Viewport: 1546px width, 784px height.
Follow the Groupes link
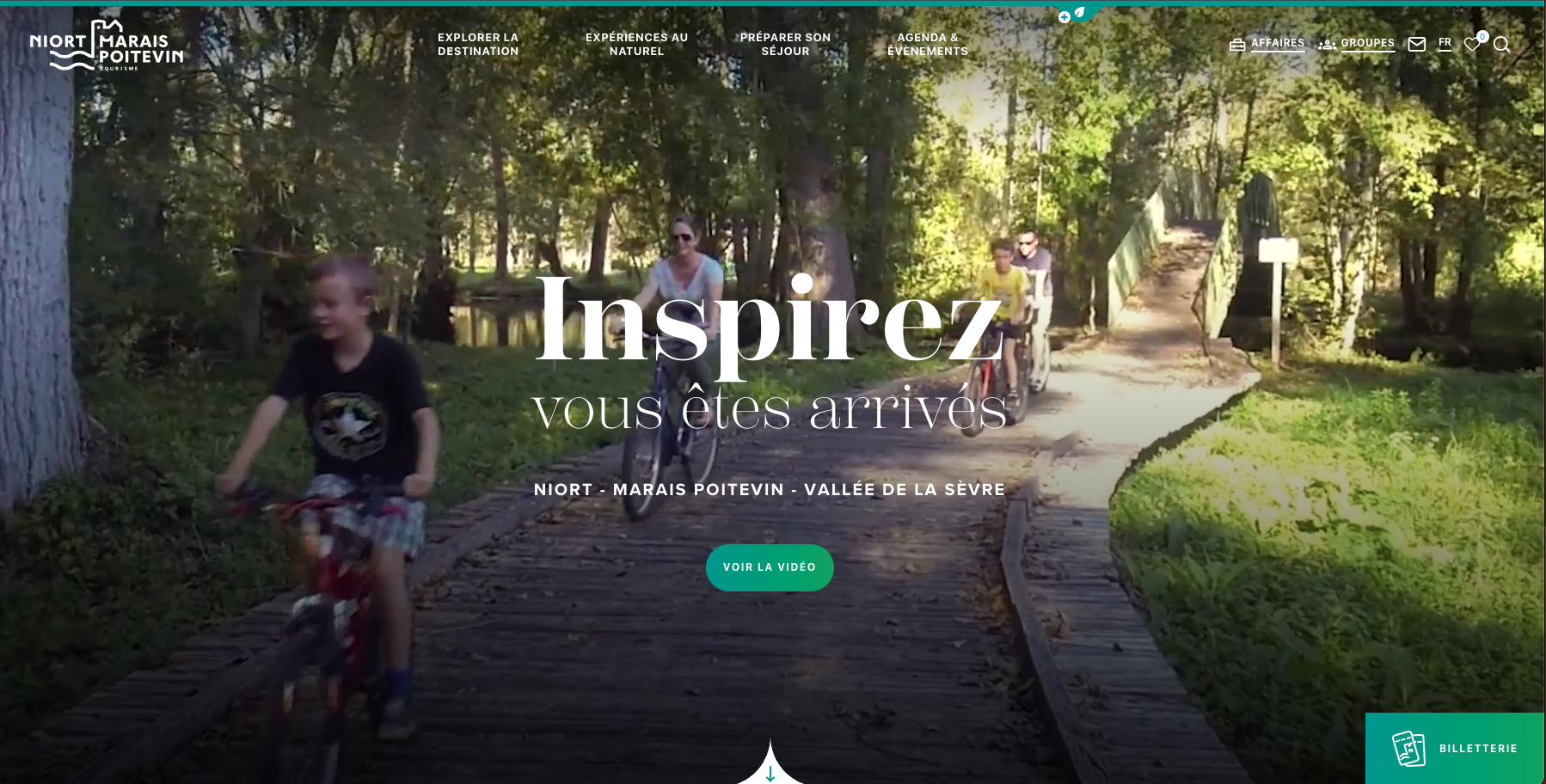coord(1368,43)
